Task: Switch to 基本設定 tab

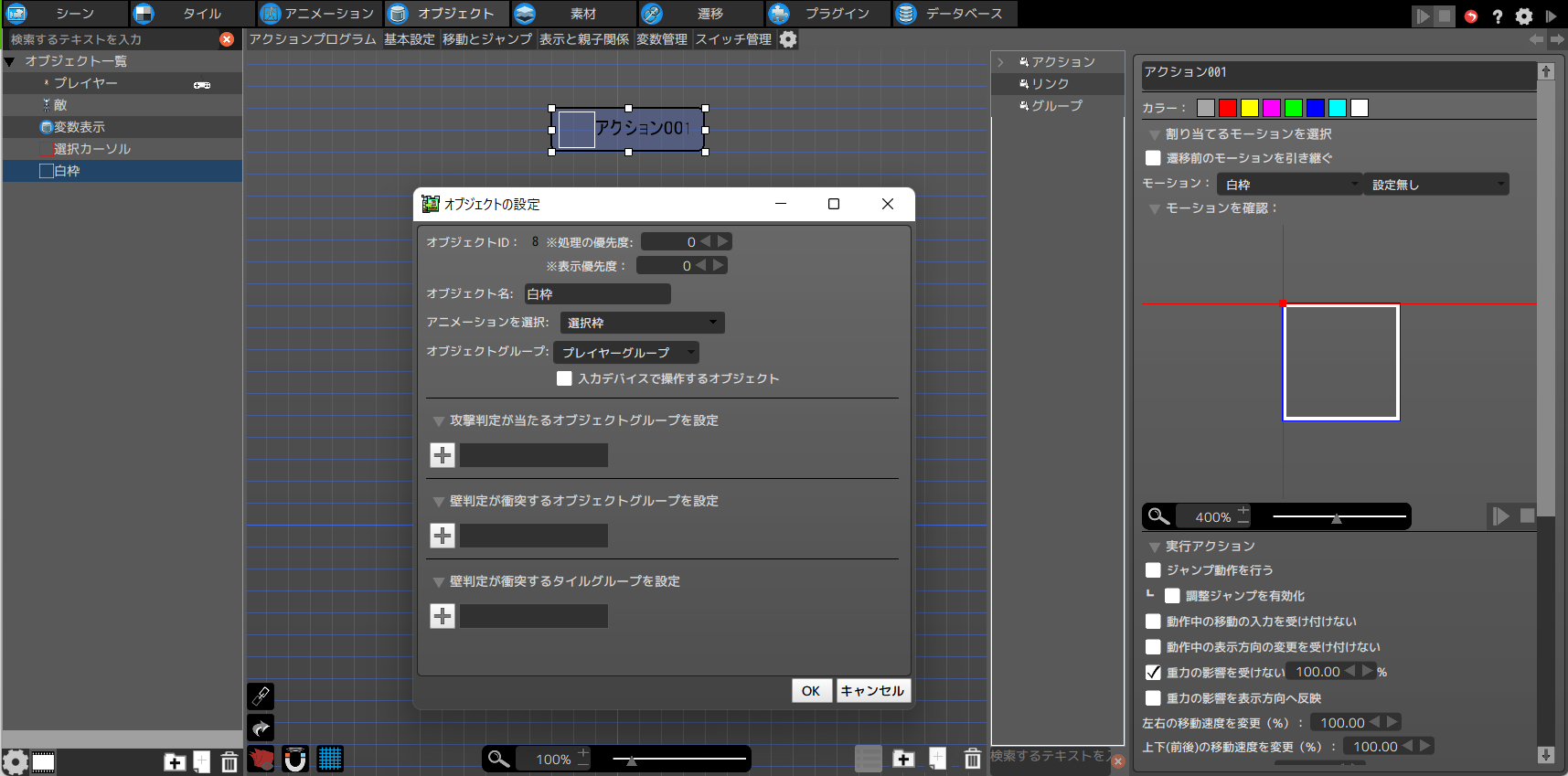Action: tap(410, 39)
